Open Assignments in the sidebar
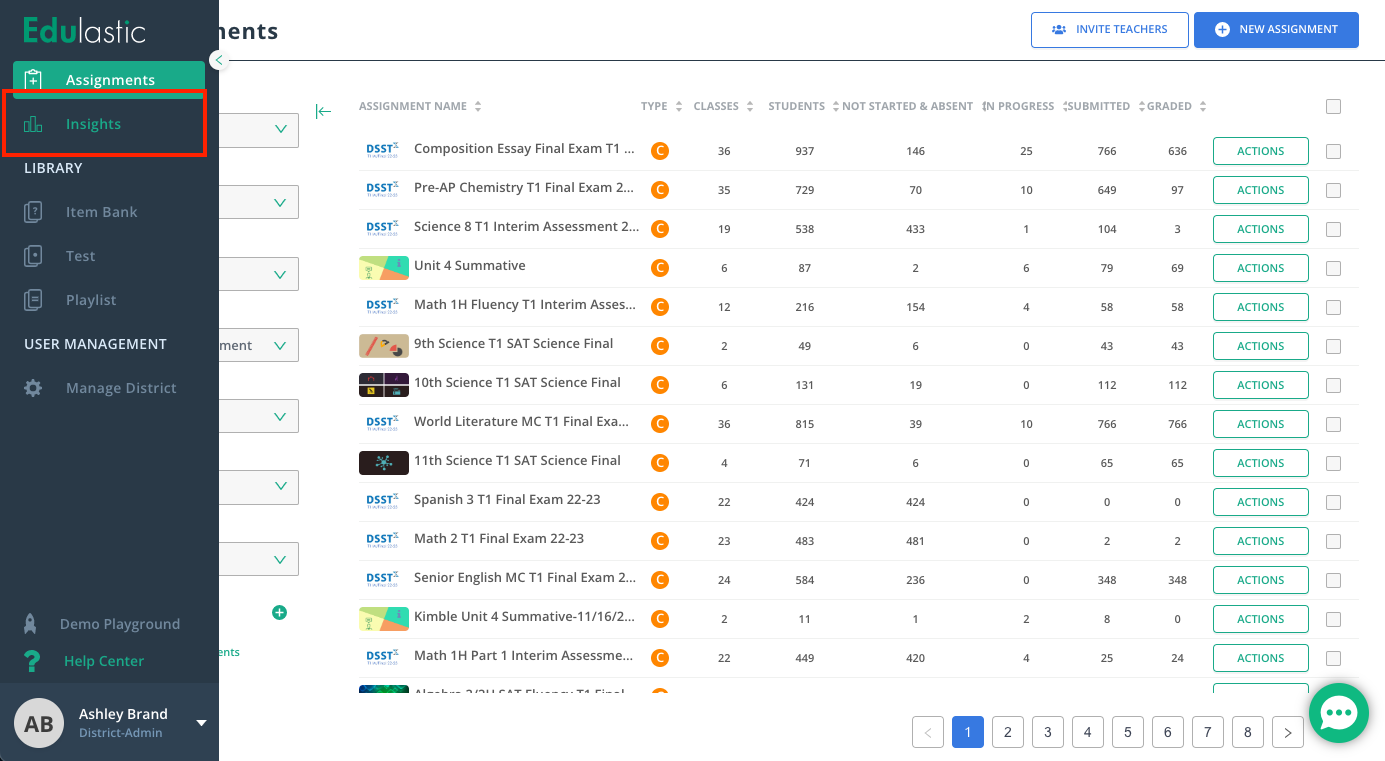Viewport: 1385px width, 761px height. pyautogui.click(x=109, y=80)
